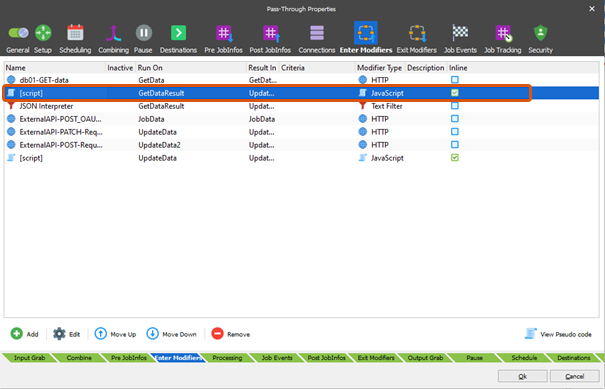This screenshot has height=389, width=605.
Task: Open the Pre JobInfos icon
Action: click(x=224, y=33)
